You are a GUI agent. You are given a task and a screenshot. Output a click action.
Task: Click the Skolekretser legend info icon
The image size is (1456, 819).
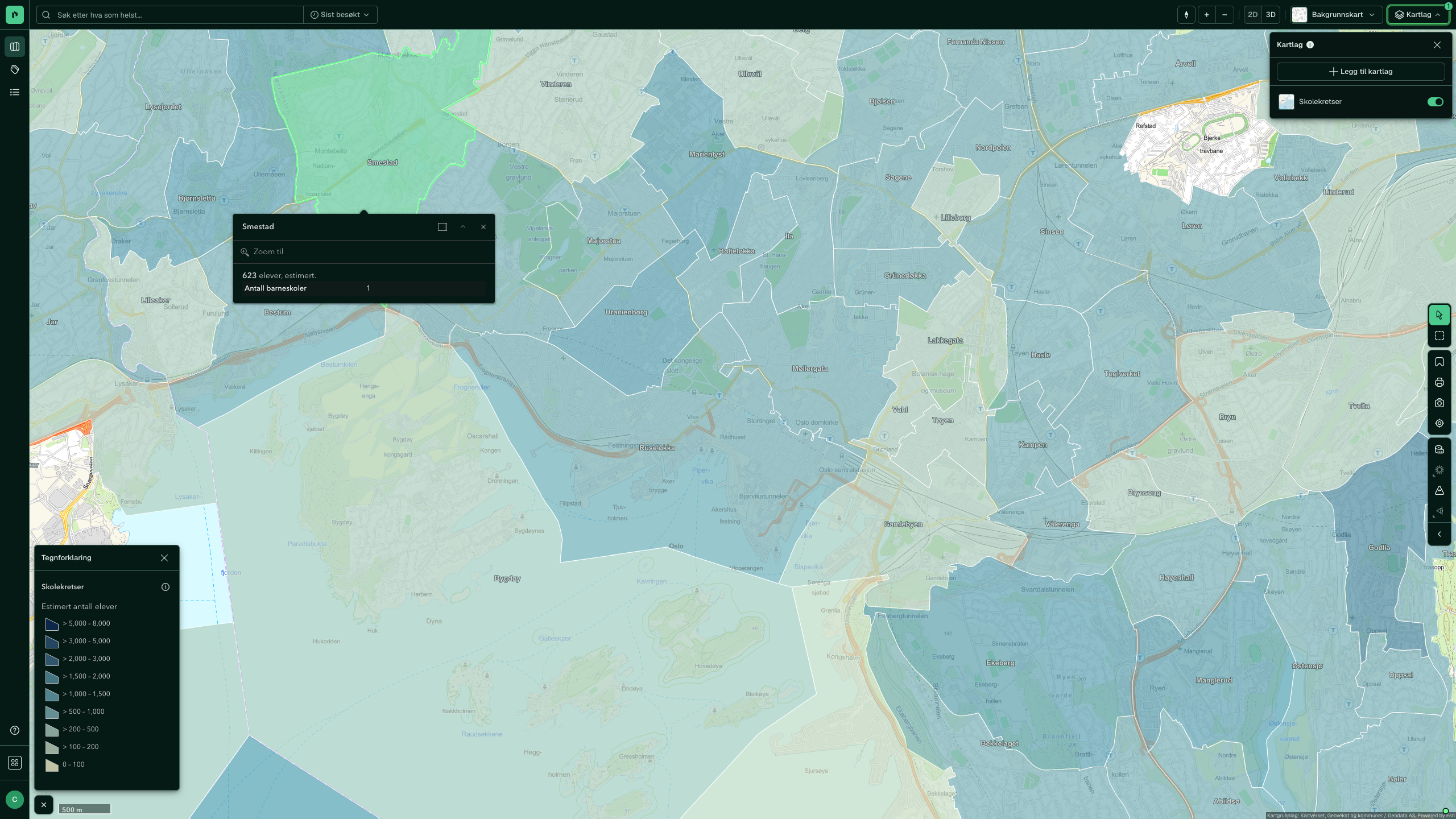tap(166, 587)
